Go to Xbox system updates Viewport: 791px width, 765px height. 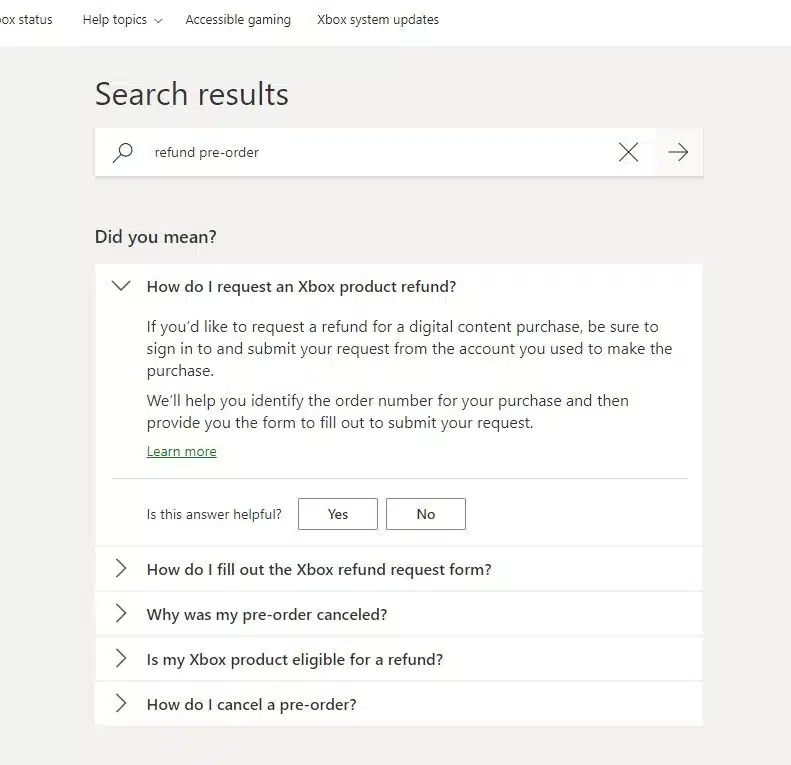coord(378,20)
